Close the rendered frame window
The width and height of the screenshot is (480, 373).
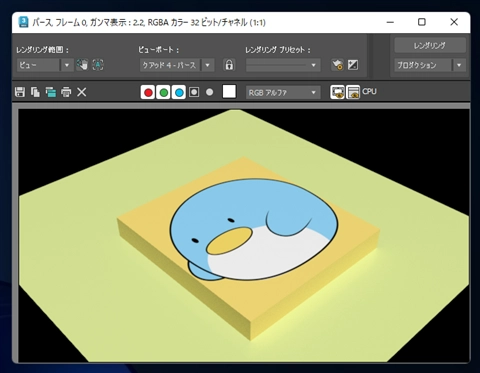pos(454,22)
